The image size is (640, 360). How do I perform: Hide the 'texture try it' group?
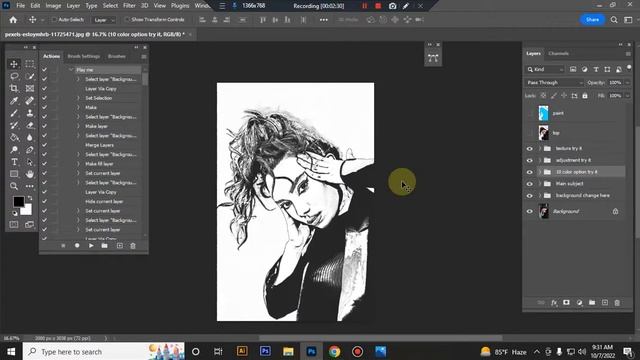click(529, 149)
